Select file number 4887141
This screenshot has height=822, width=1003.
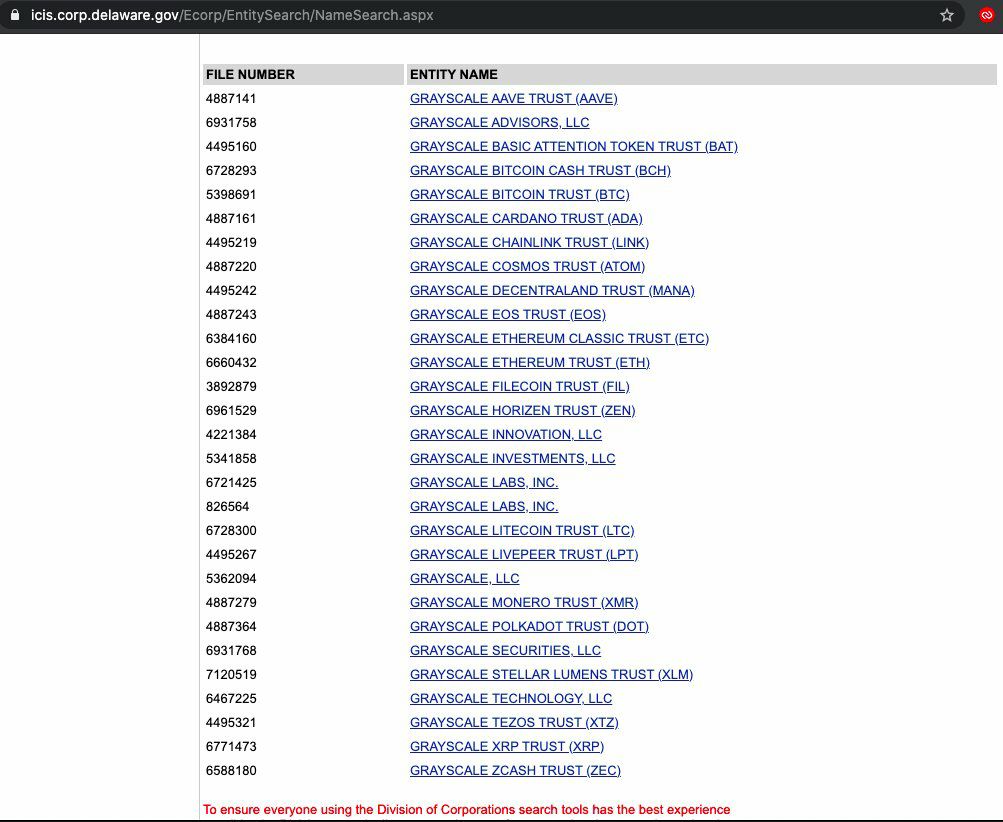tap(231, 99)
